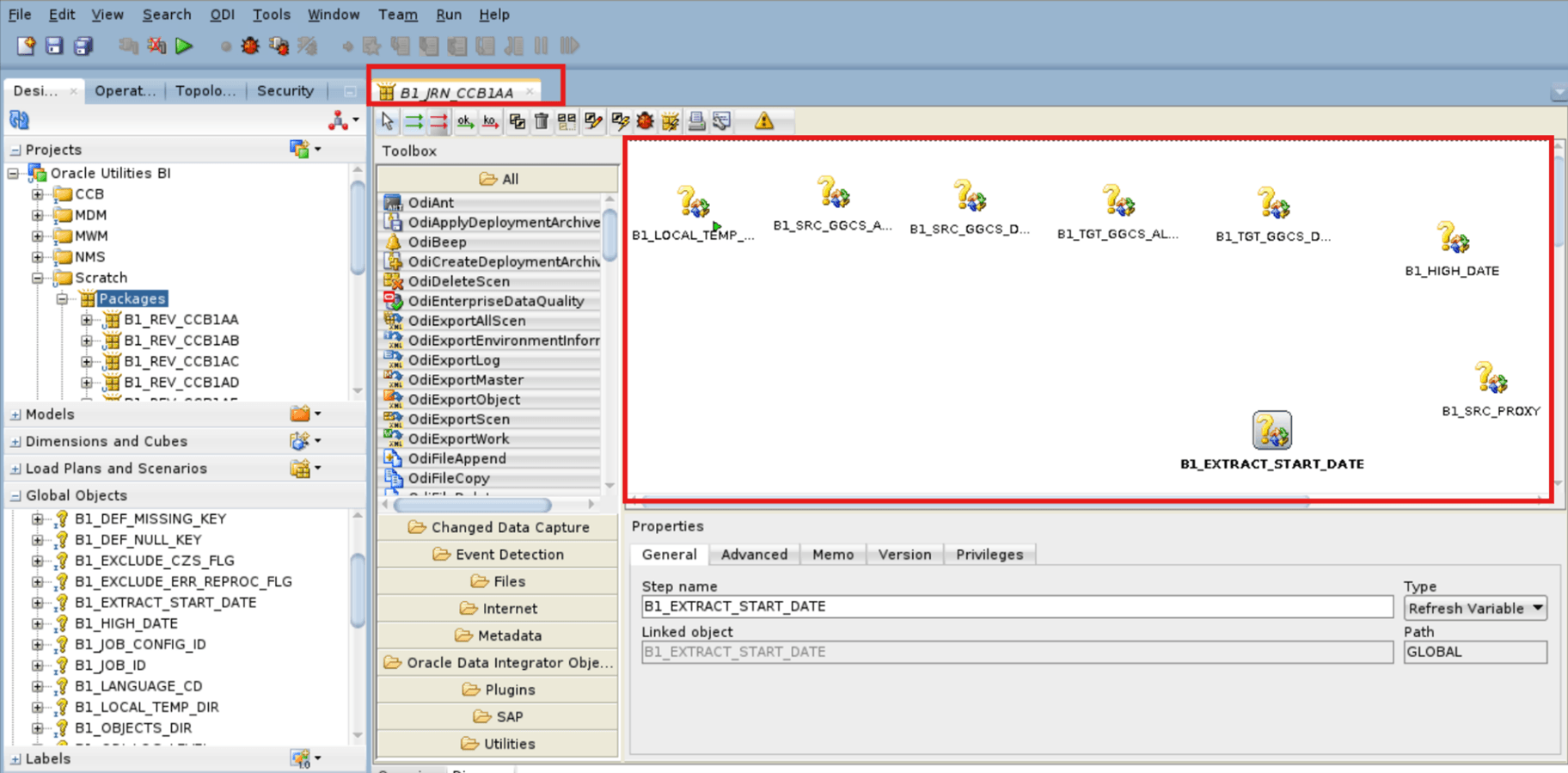
Task: Click the Toolbox vertical scrollbar thumb
Action: pos(609,234)
